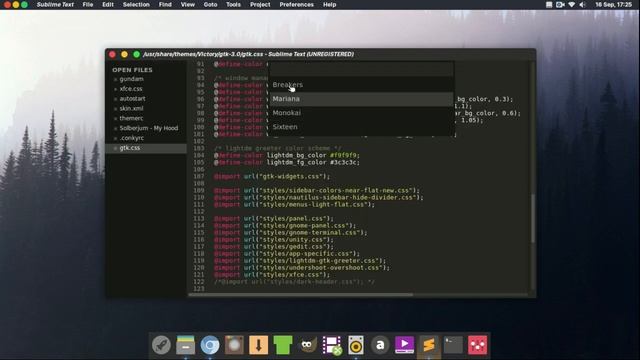Viewport: 640px width, 360px height.
Task: Open the Edit menu
Action: pyautogui.click(x=108, y=4)
